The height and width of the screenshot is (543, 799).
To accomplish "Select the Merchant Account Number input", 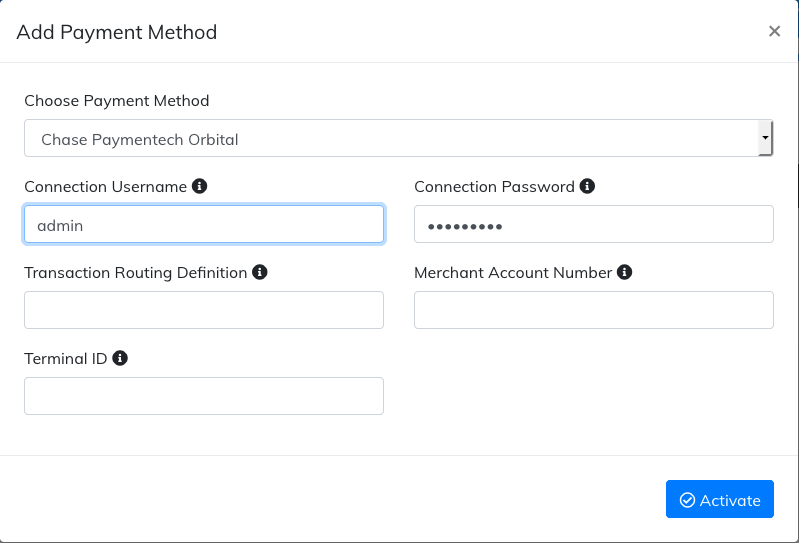I will click(594, 310).
